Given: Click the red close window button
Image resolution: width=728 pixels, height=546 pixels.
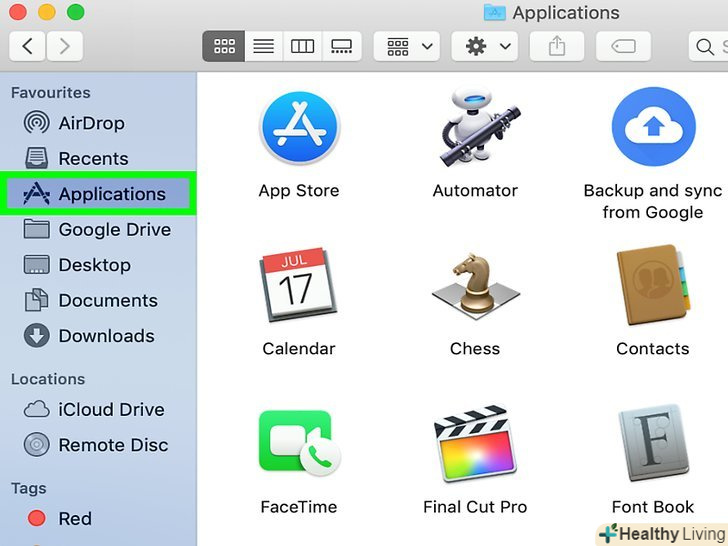Looking at the screenshot, I should tap(17, 12).
